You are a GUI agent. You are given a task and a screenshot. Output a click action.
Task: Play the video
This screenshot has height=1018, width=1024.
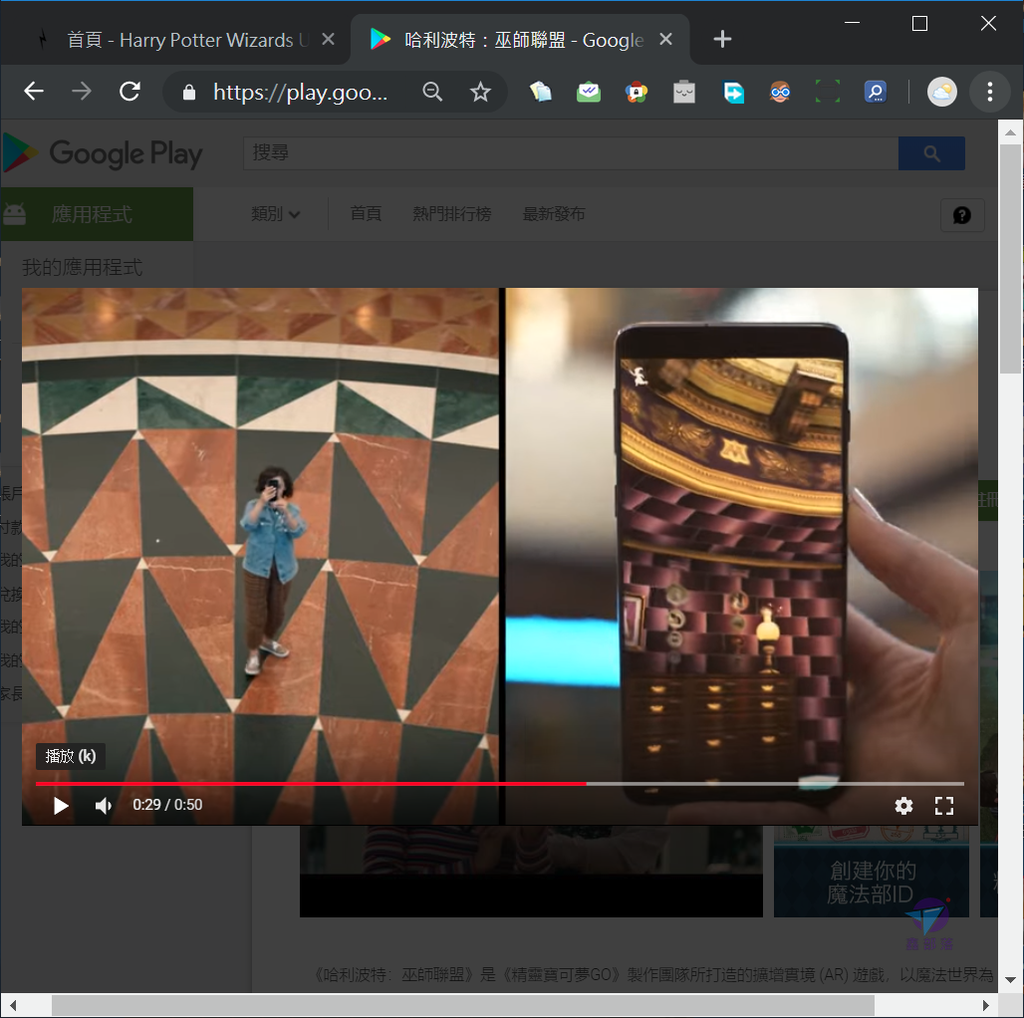61,806
